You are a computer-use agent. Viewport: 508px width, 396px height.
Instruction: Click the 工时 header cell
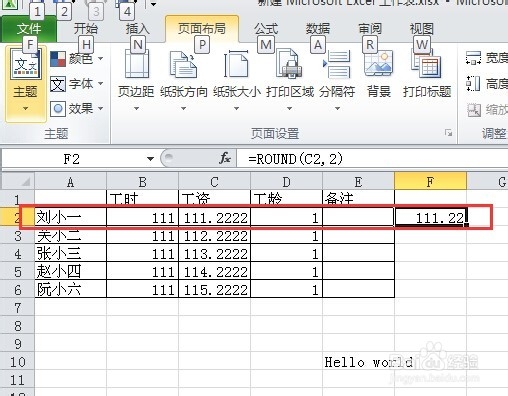point(142,199)
